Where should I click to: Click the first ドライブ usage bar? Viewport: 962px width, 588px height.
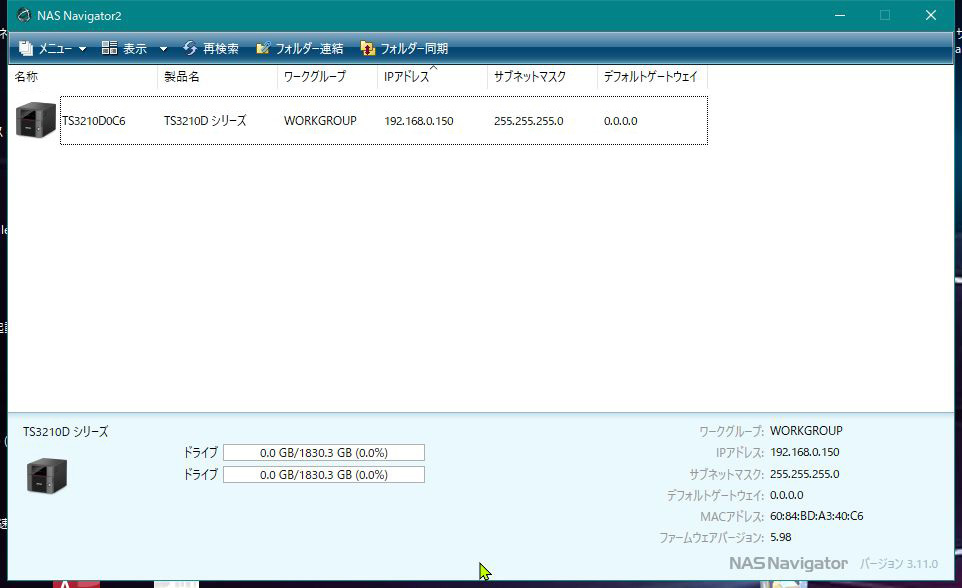tap(324, 452)
